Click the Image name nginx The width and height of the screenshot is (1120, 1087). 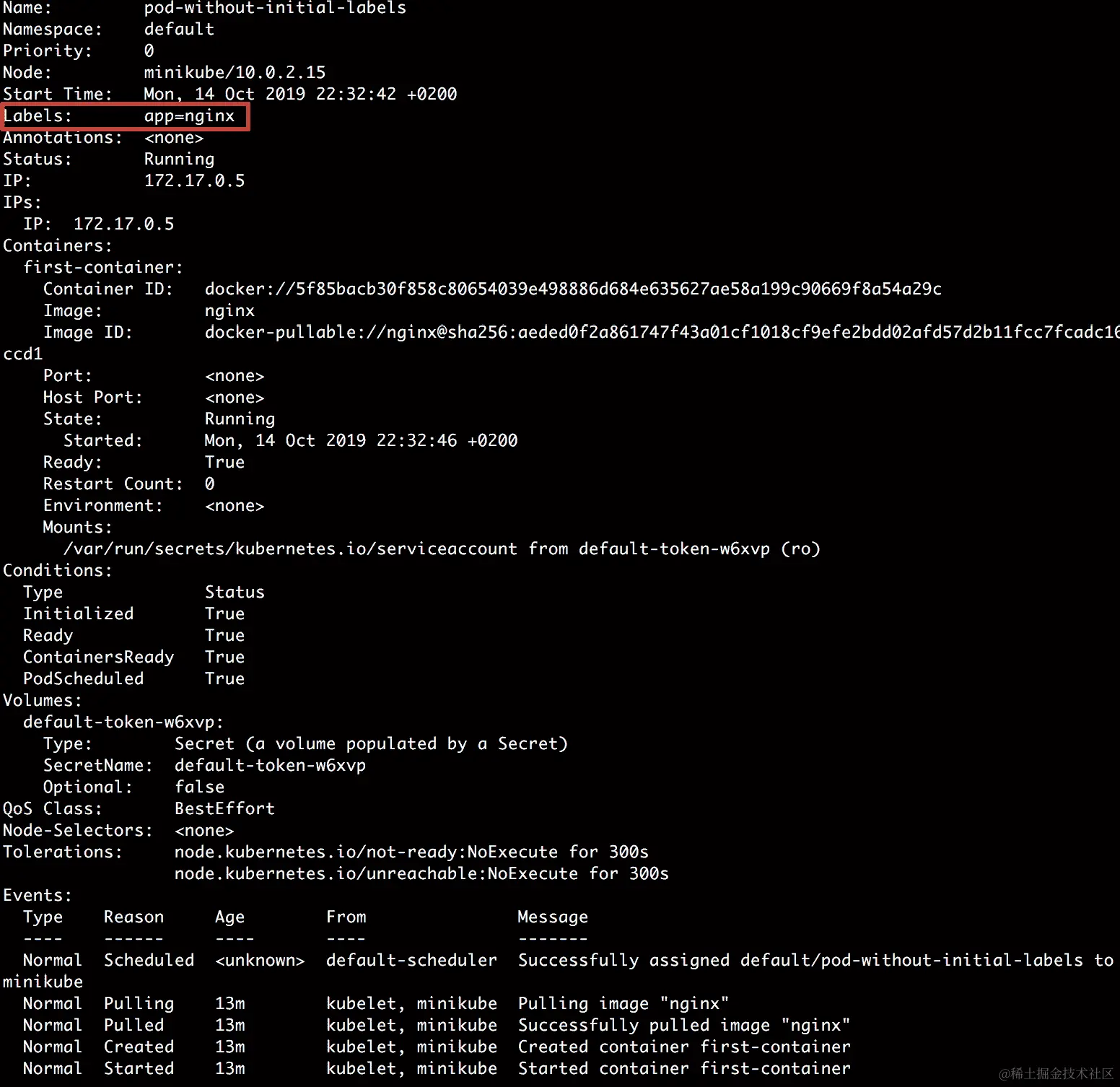tap(229, 310)
